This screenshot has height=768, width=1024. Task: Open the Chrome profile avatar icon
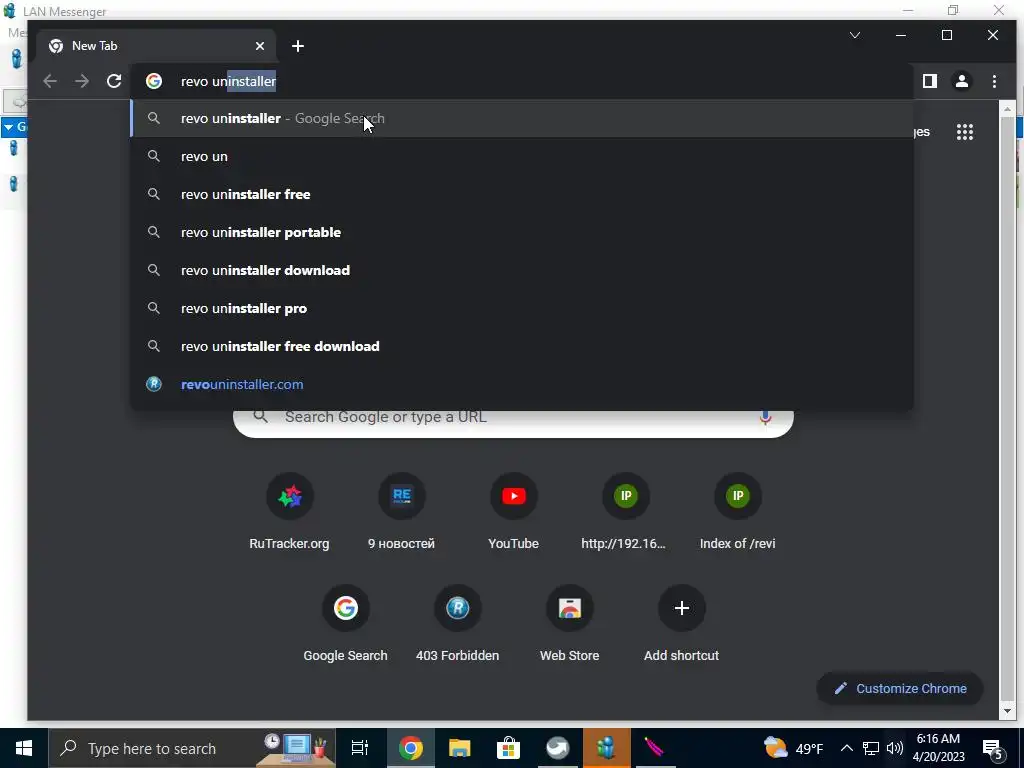[x=962, y=81]
